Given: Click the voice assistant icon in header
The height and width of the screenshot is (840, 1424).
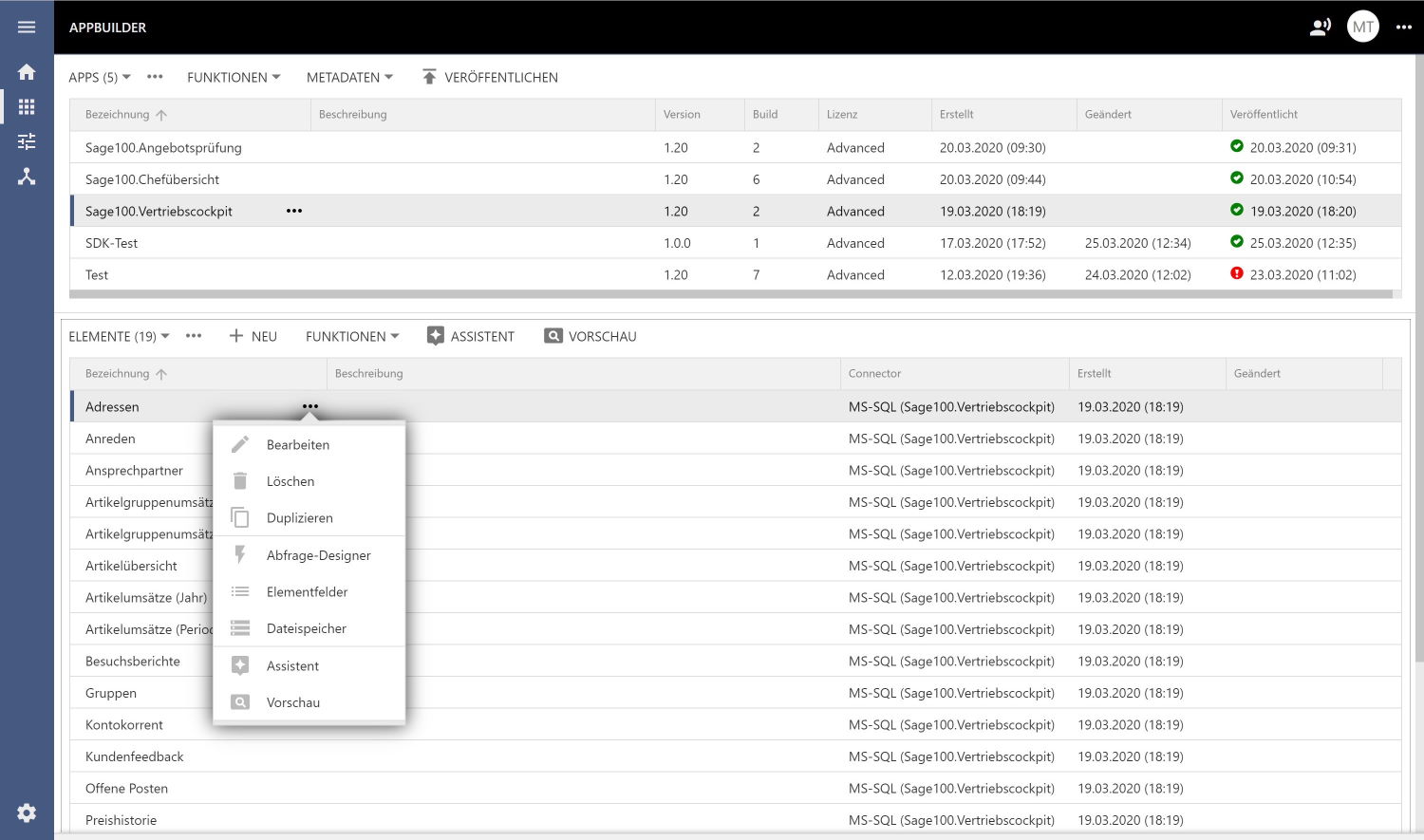Looking at the screenshot, I should tap(1320, 28).
